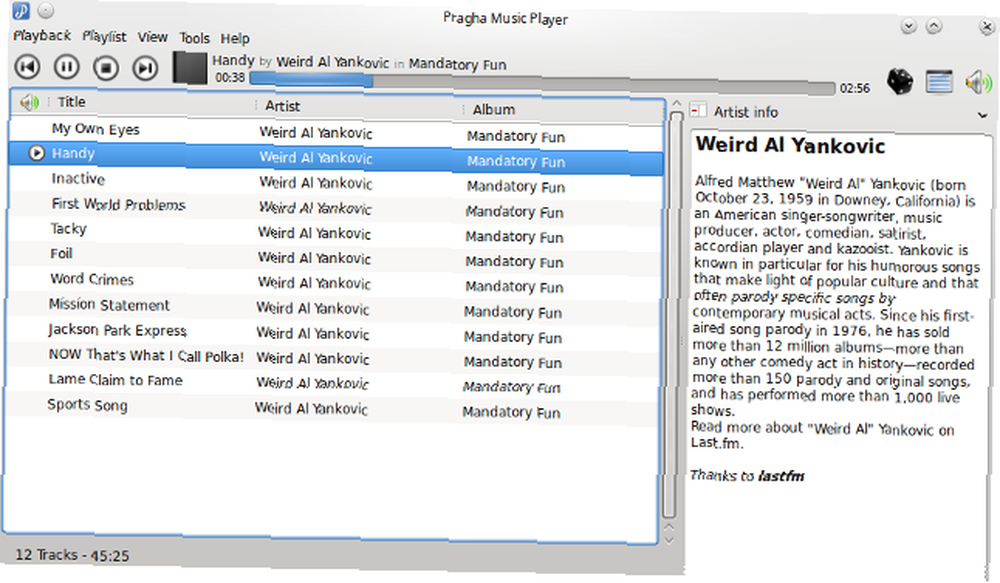
Task: Click the lastfm thanks credit text
Action: [781, 476]
